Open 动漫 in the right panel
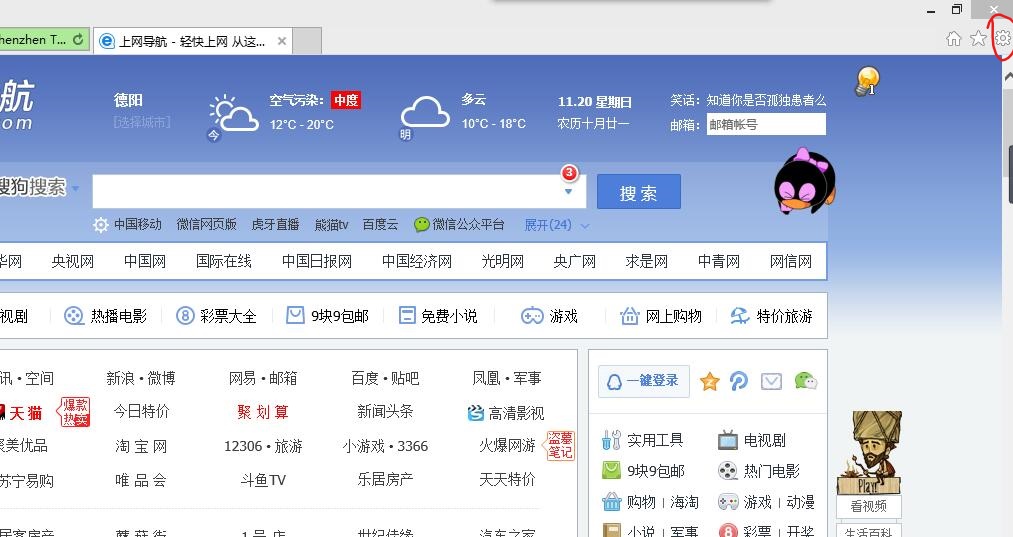1013x537 pixels. tap(800, 502)
